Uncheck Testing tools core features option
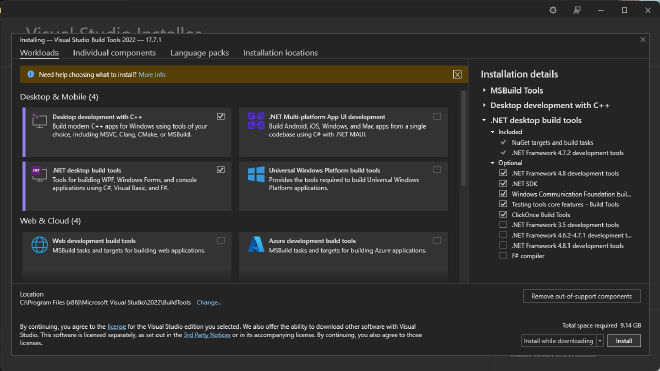Image resolution: width=660 pixels, height=371 pixels. [503, 204]
